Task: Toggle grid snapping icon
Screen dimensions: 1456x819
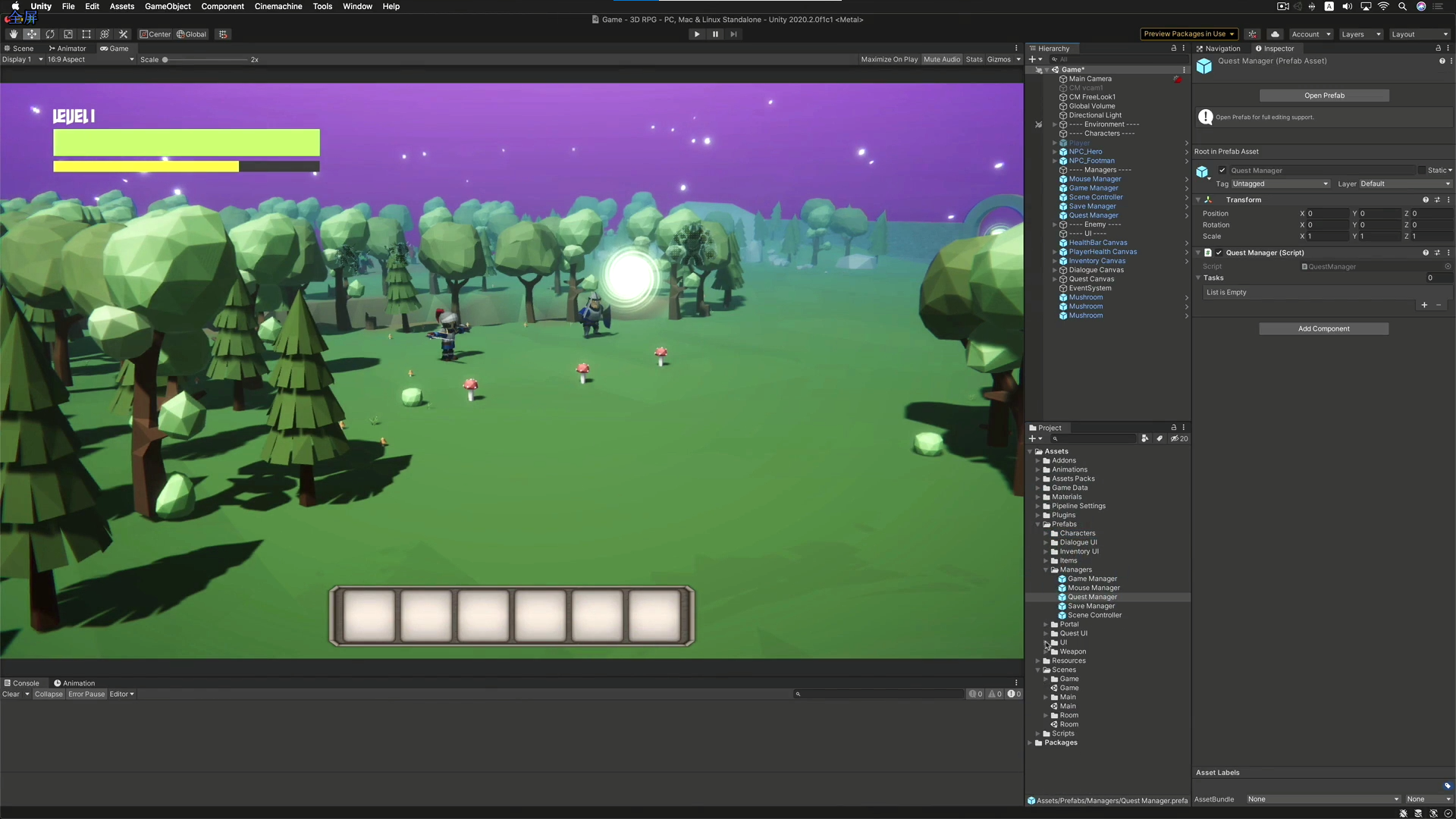Action: click(223, 34)
